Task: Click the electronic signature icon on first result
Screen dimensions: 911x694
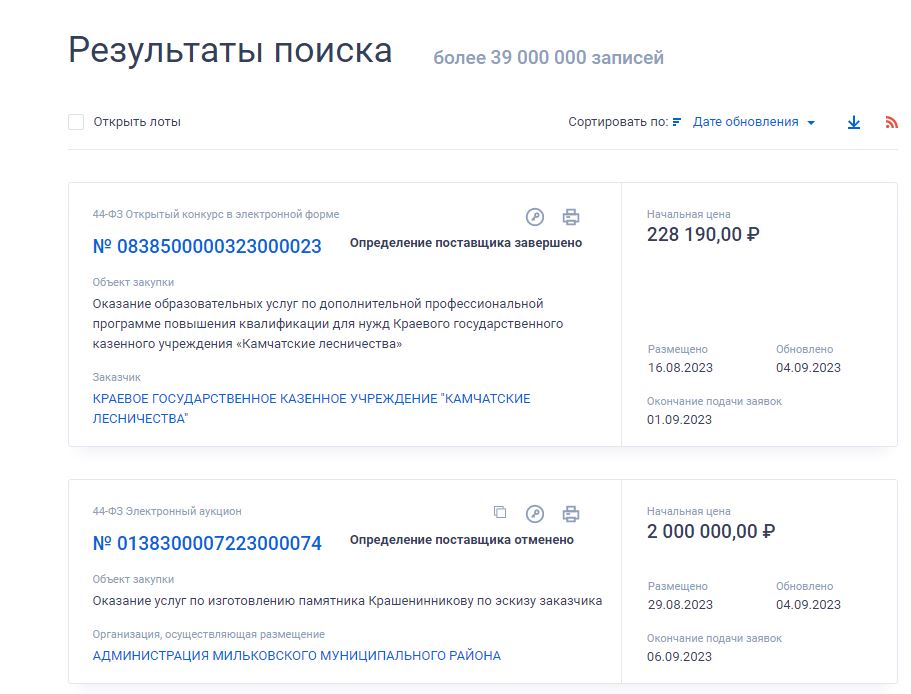Action: 537,215
